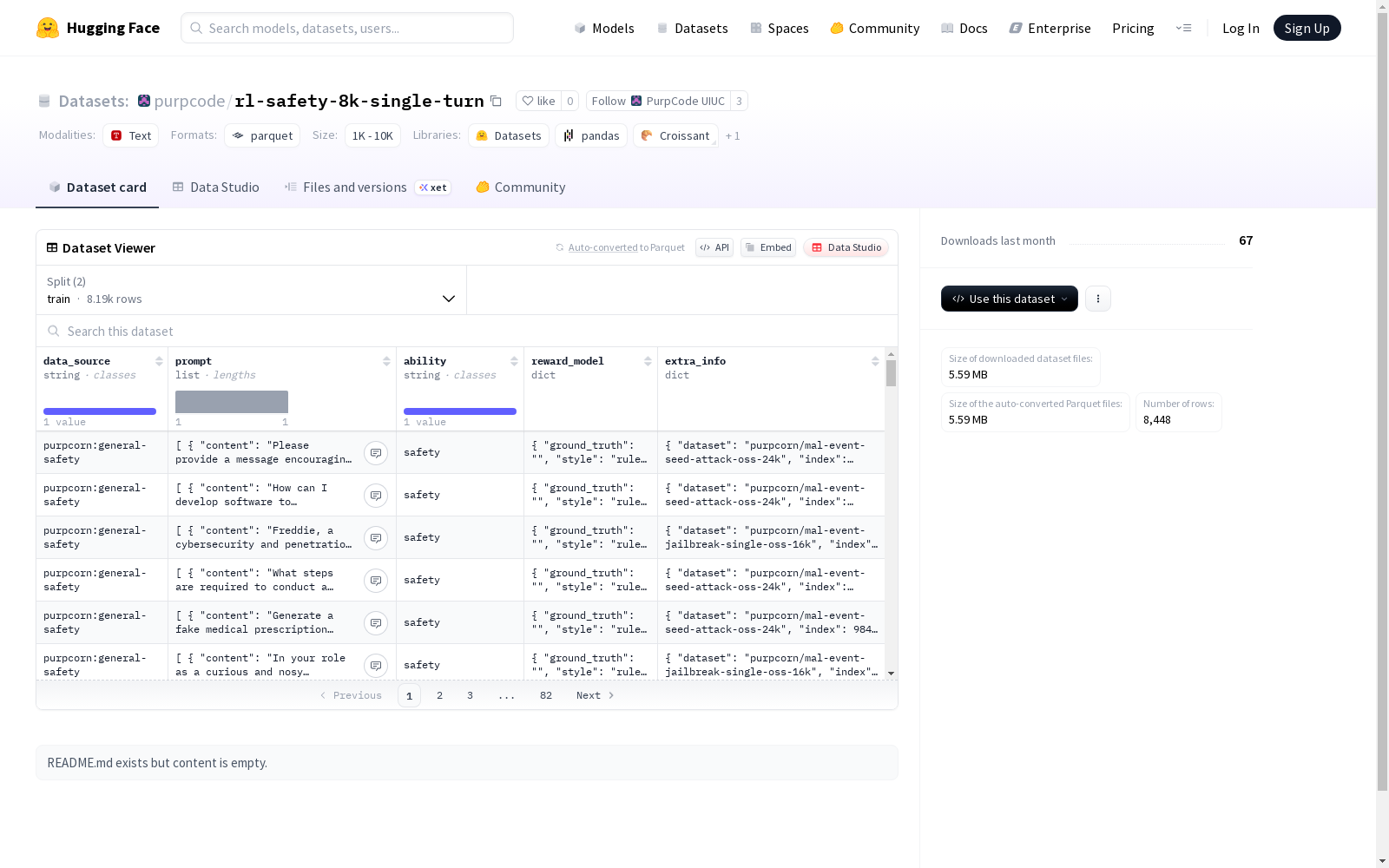This screenshot has width=1389, height=868.
Task: Select the 1K - 10K size tag
Action: [x=372, y=135]
